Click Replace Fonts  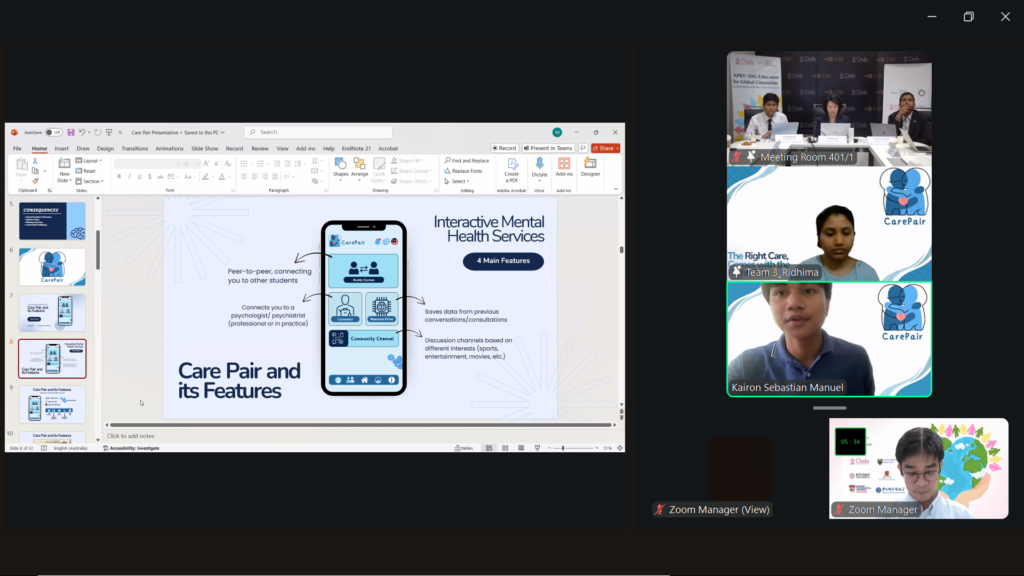tap(464, 171)
